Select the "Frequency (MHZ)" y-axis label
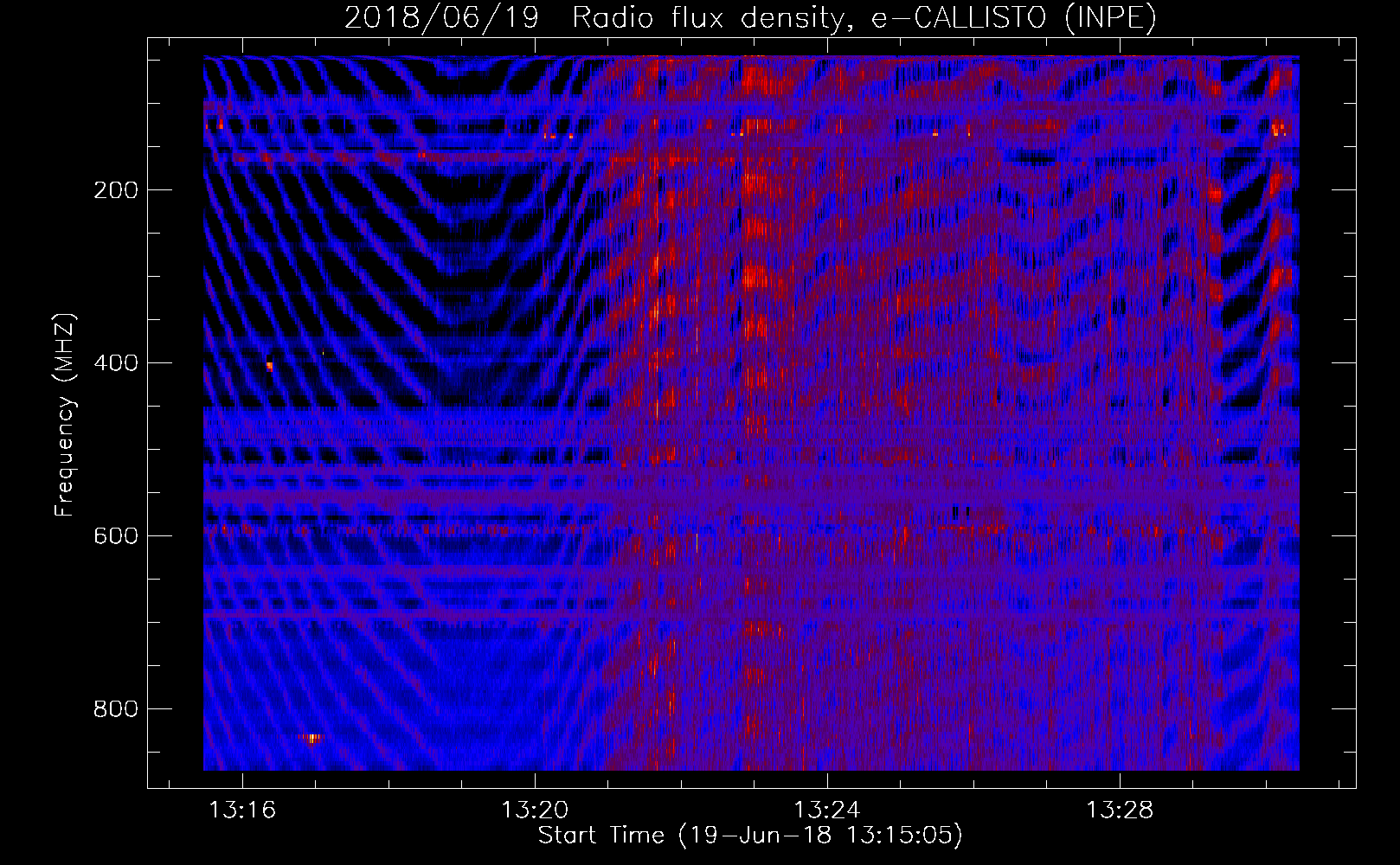This screenshot has width=1400, height=865. [x=65, y=414]
